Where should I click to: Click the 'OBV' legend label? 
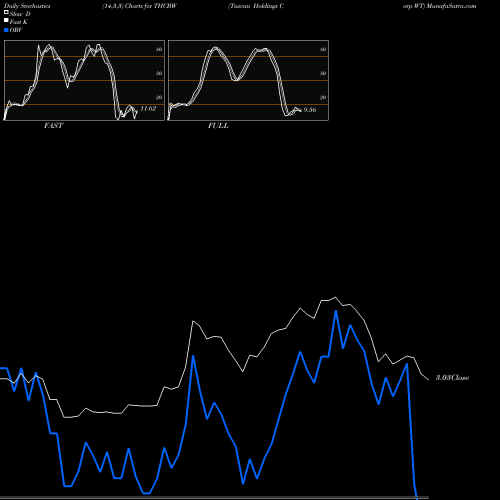point(16,30)
